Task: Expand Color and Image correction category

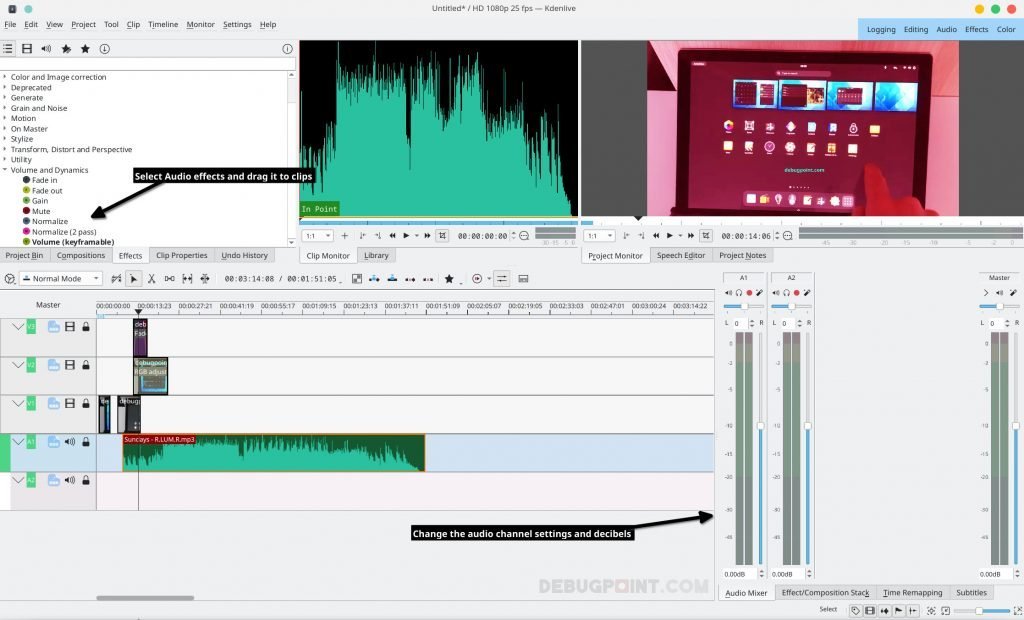Action: [5, 77]
